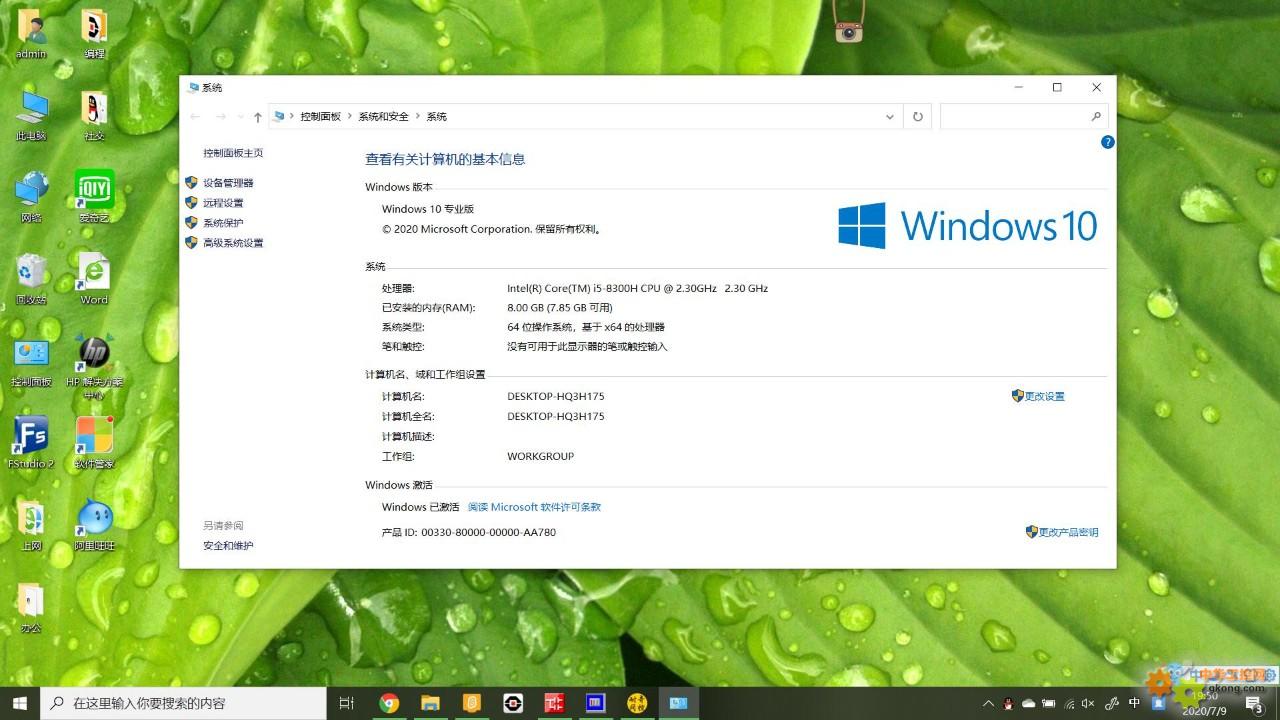
Task: Open File Explorer from the taskbar
Action: 430,703
